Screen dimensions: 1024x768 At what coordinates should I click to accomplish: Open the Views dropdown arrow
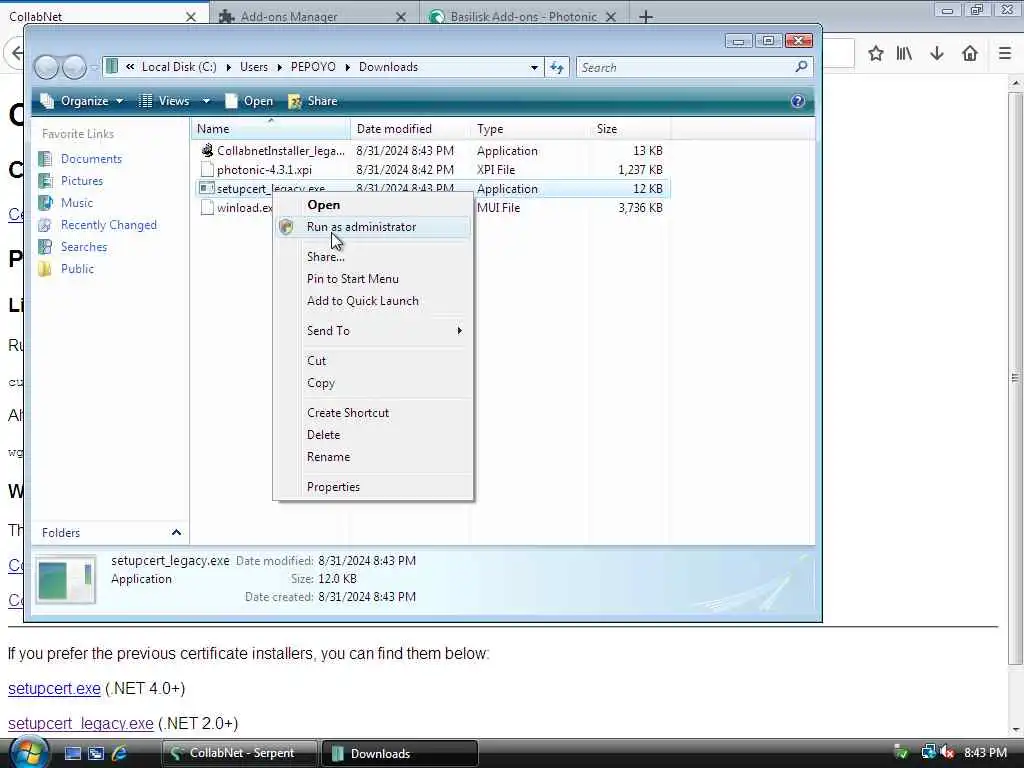[206, 101]
